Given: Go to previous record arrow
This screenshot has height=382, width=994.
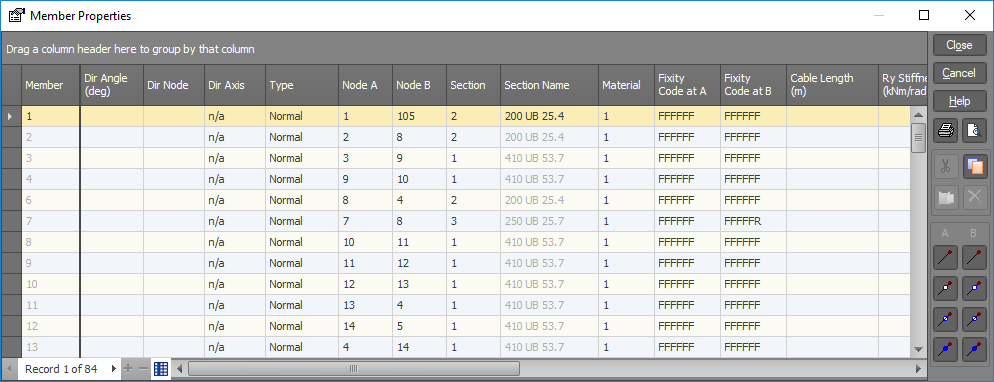Looking at the screenshot, I should 10,369.
